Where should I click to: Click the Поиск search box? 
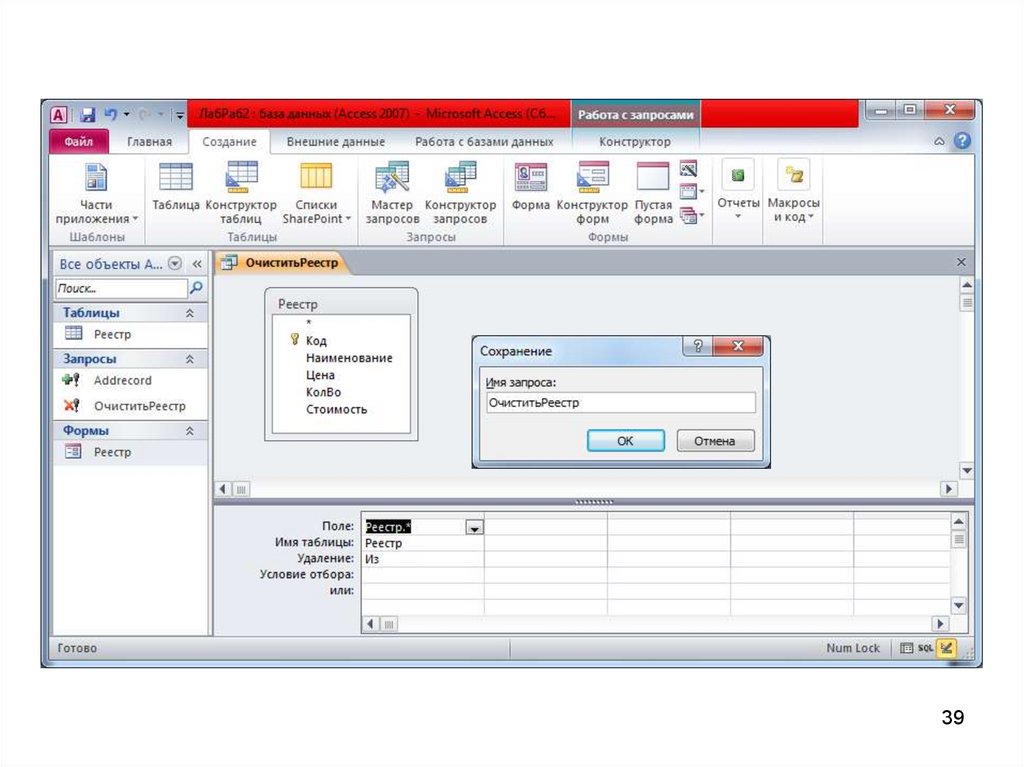point(121,288)
